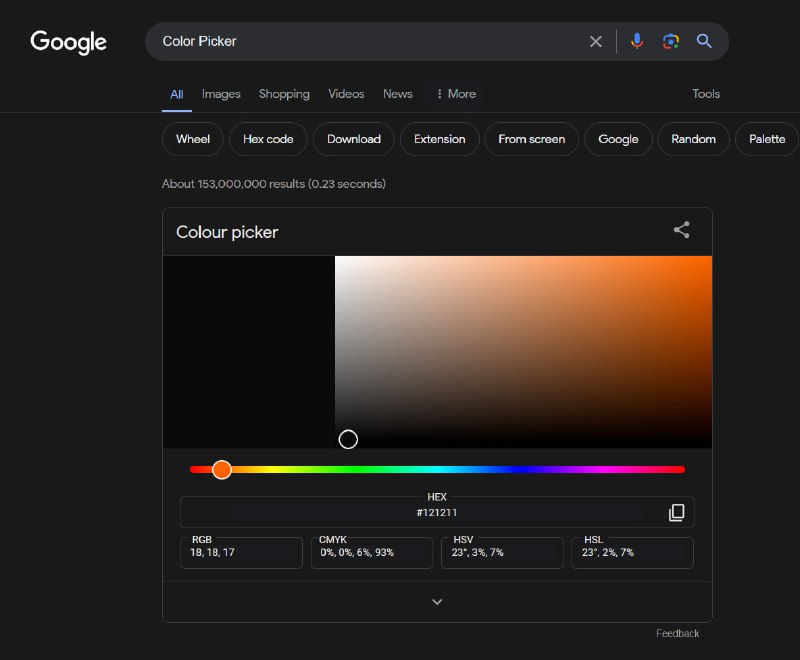The height and width of the screenshot is (660, 800).
Task: Open Google Lens image search icon
Action: (670, 41)
